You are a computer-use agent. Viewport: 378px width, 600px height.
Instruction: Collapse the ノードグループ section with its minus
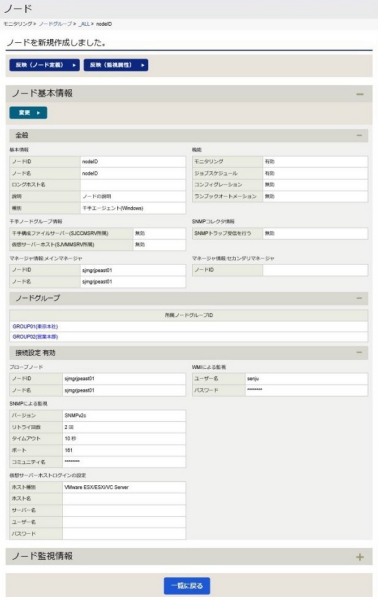click(x=359, y=298)
